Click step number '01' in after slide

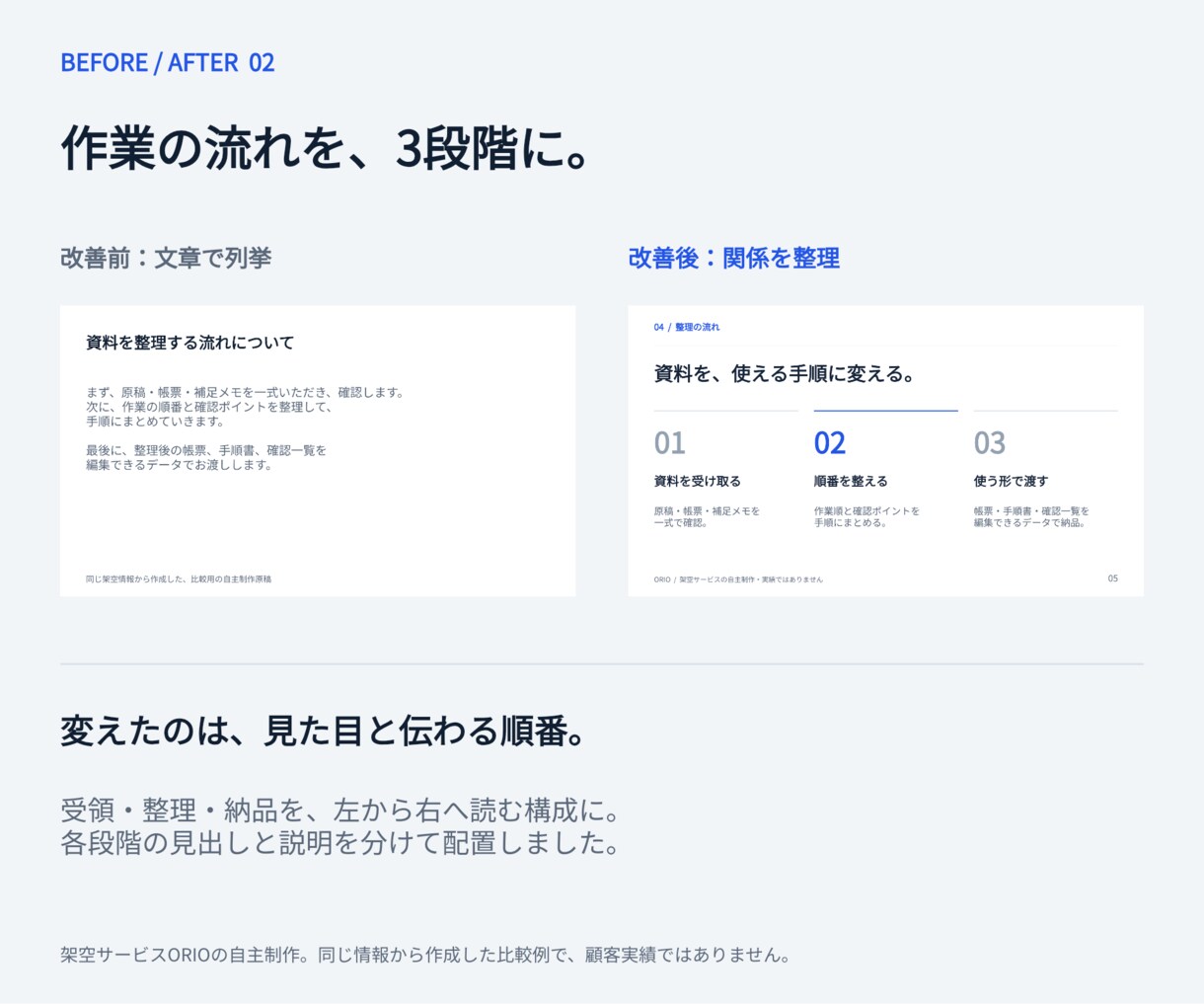coord(669,443)
